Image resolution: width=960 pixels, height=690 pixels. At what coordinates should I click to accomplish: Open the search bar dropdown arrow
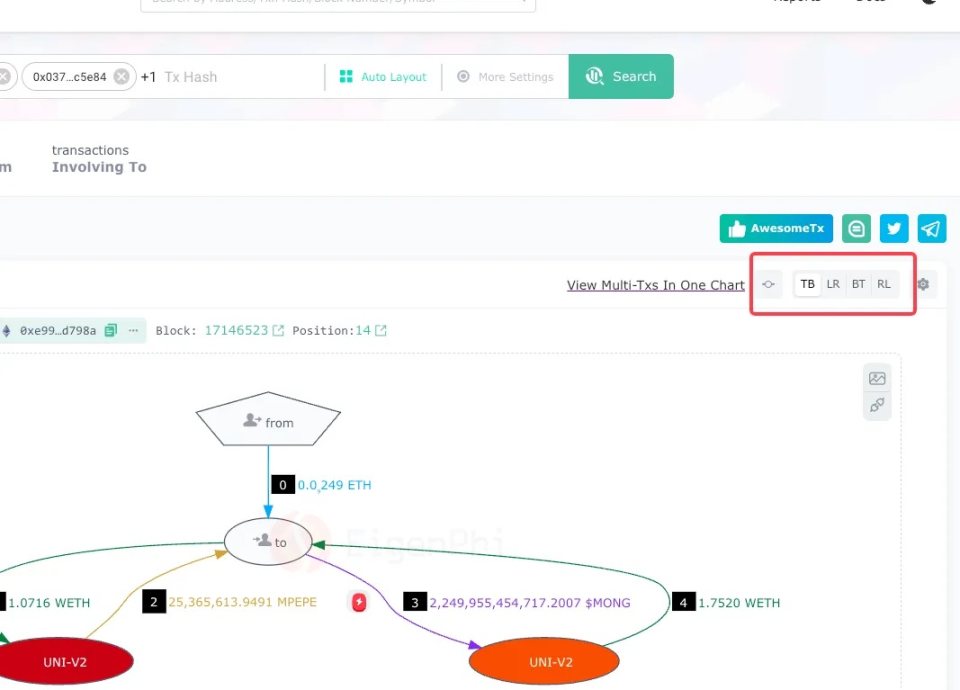point(522,2)
